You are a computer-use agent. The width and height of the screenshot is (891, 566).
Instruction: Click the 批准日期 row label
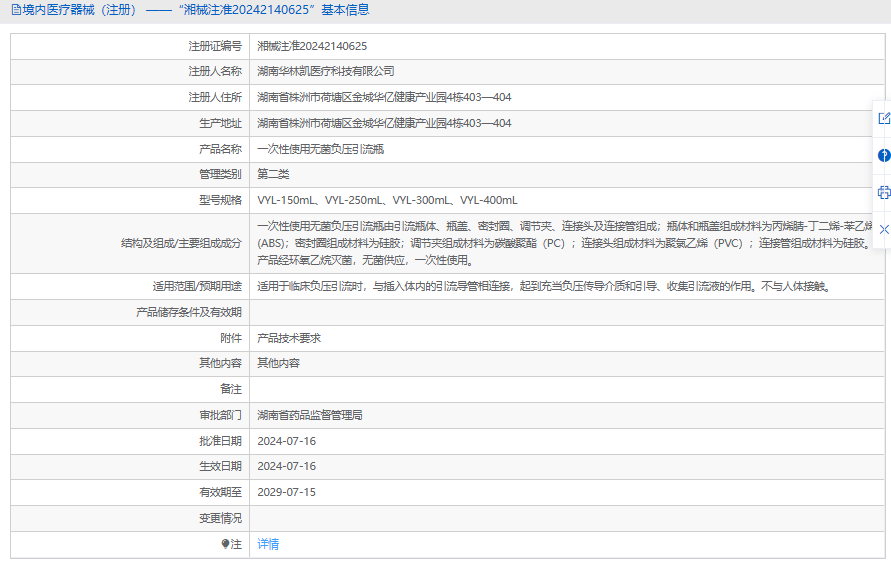click(x=220, y=441)
